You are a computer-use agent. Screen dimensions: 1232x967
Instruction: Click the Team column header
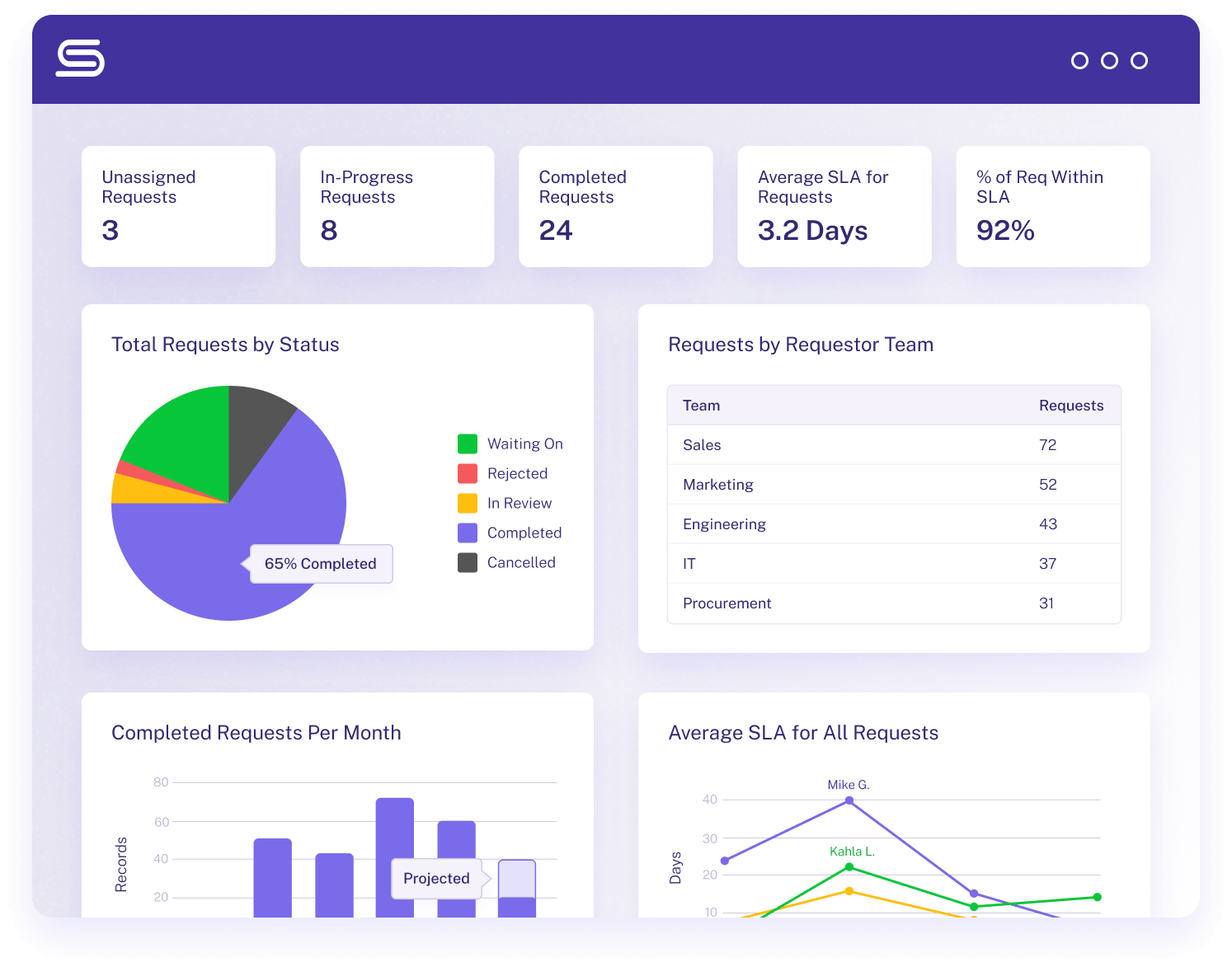click(701, 405)
